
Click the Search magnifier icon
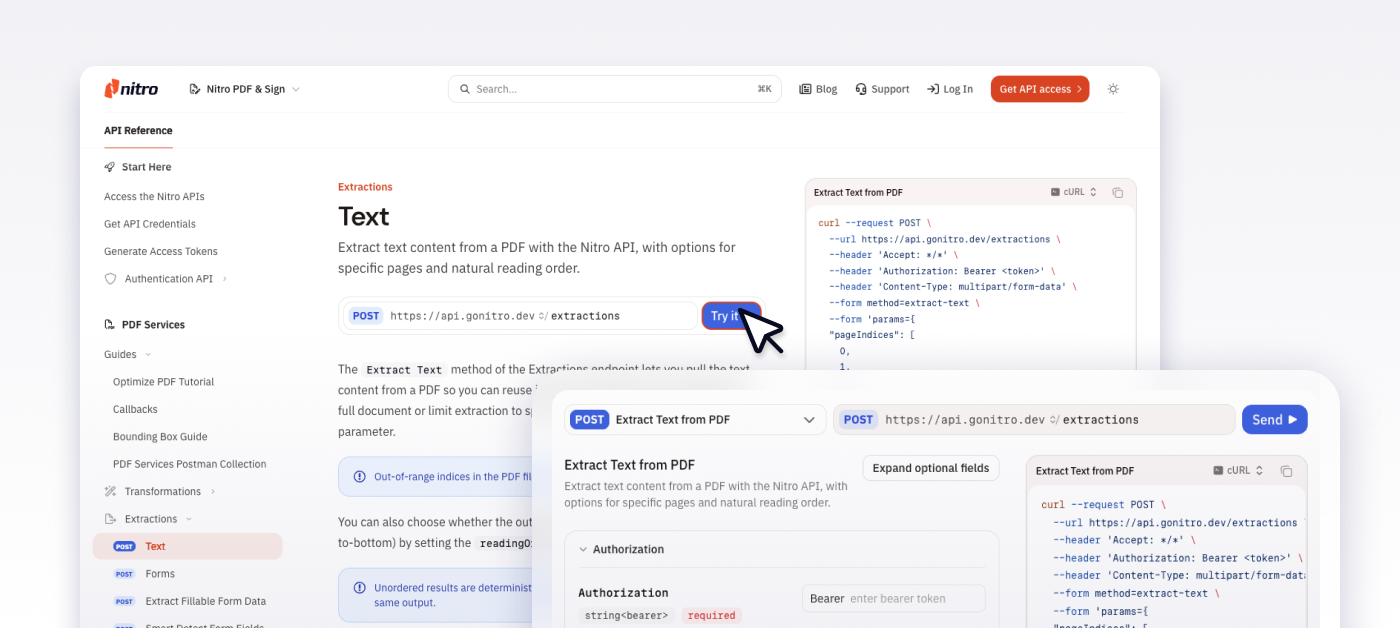click(x=465, y=89)
